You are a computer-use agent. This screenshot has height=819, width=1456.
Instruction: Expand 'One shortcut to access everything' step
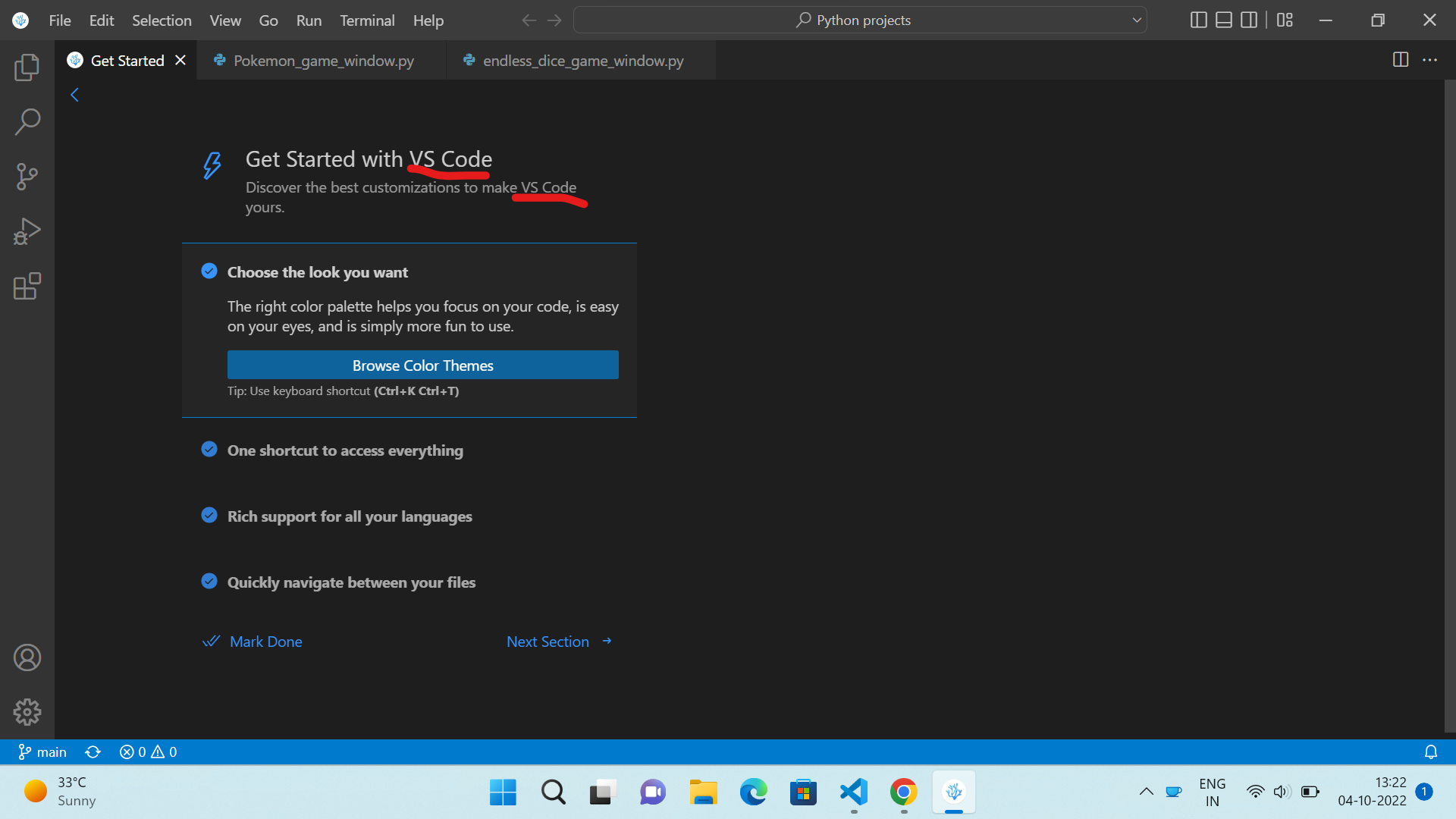pyautogui.click(x=345, y=450)
